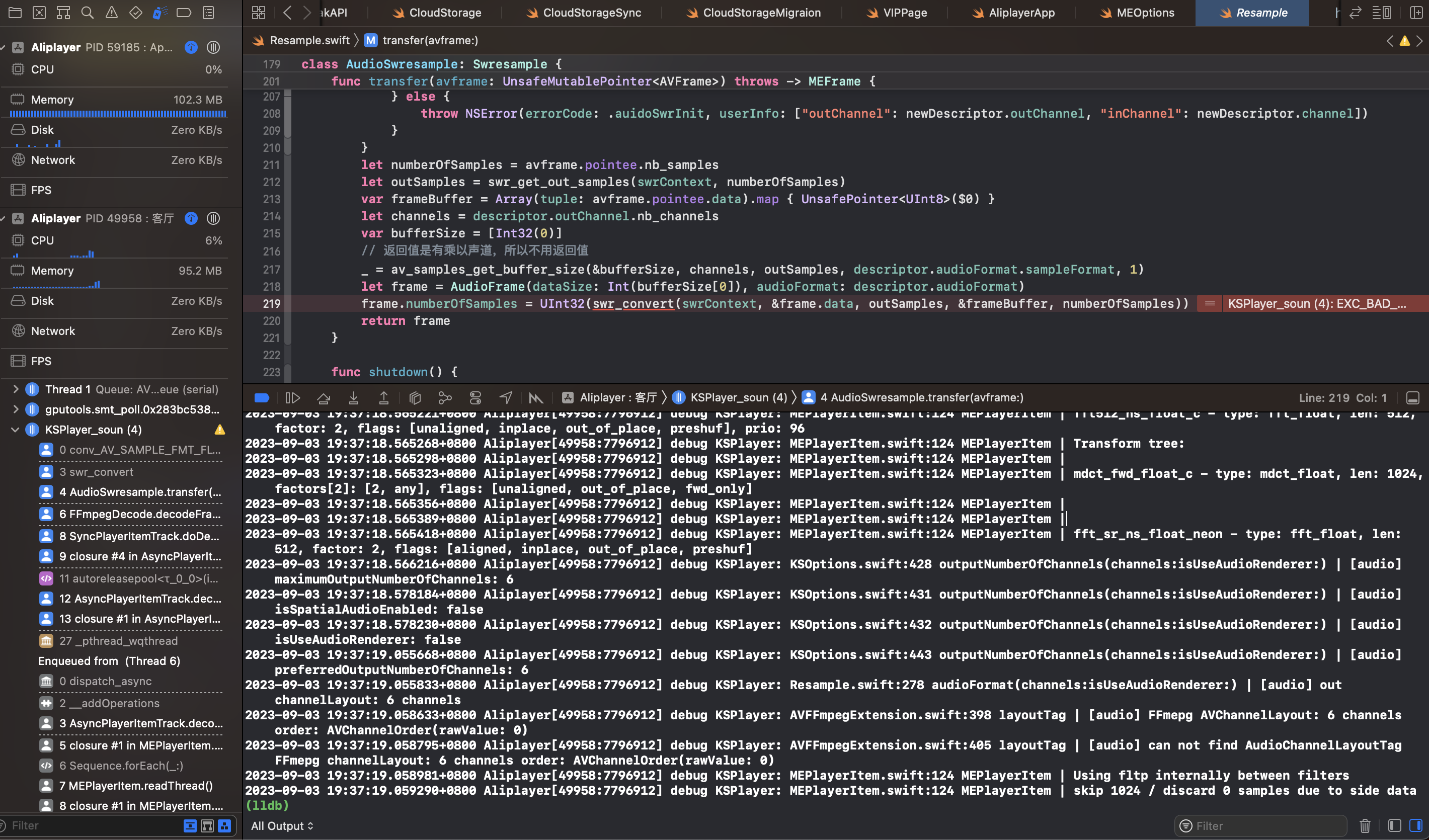This screenshot has height=840, width=1429.
Task: Click the Simulate Location icon
Action: tap(506, 397)
